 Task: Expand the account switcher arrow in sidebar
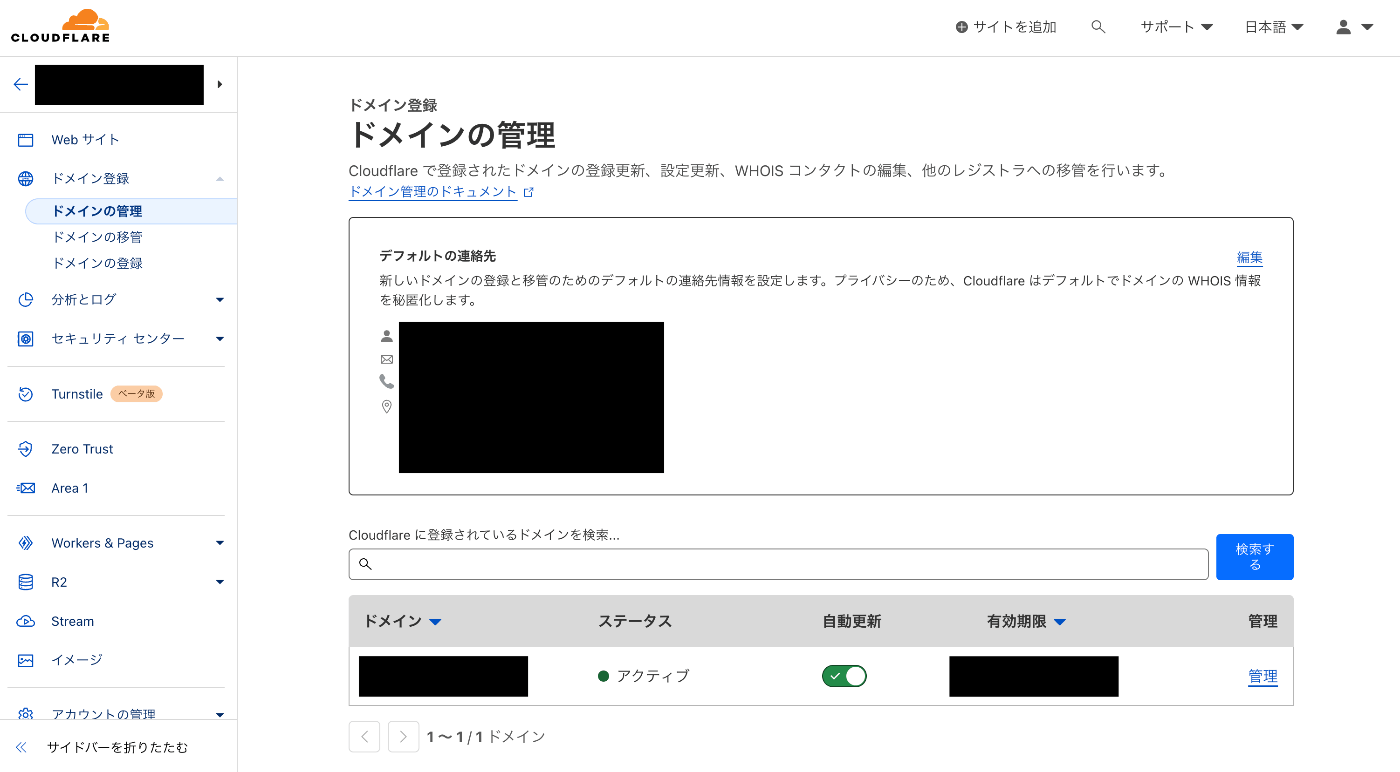pos(220,84)
